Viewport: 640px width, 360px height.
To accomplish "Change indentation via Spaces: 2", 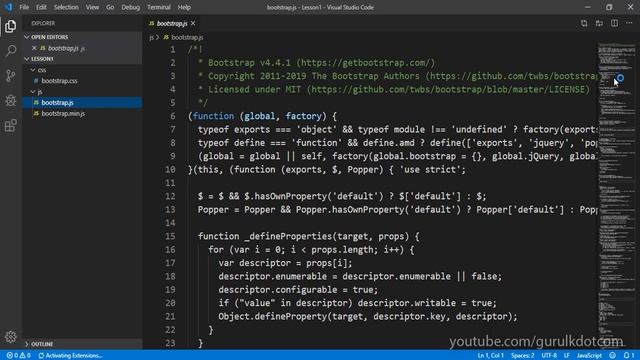I will [x=522, y=356].
